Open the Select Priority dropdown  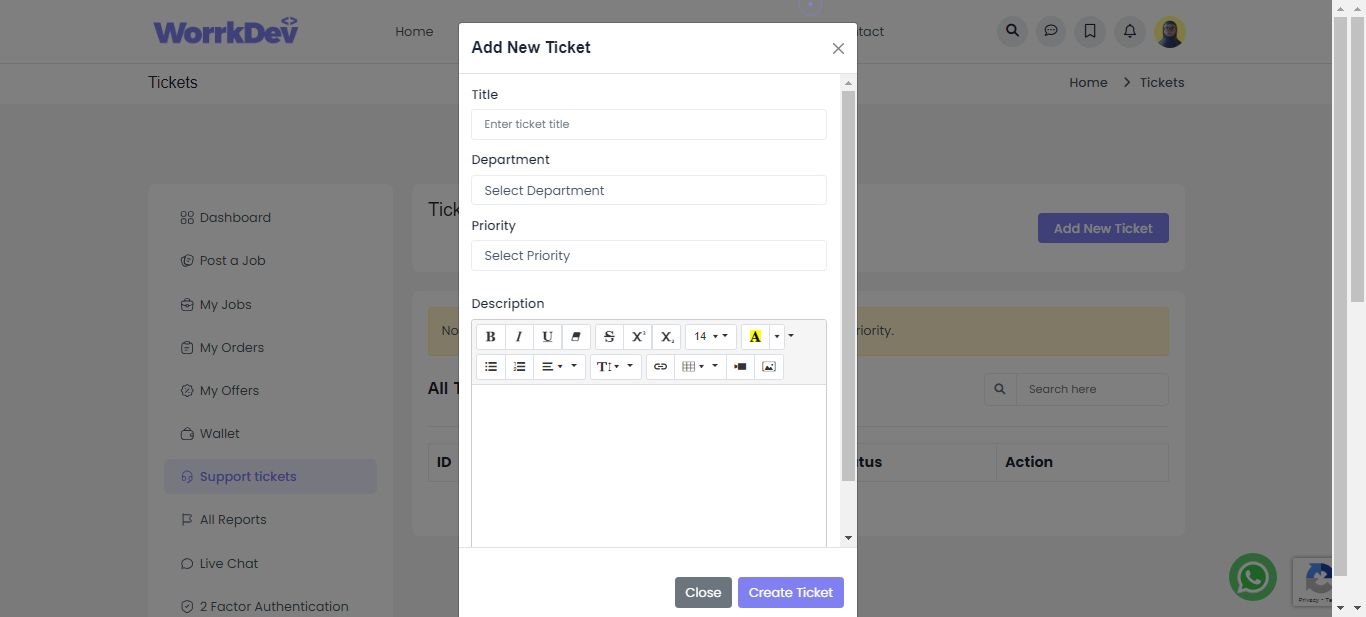click(x=648, y=256)
